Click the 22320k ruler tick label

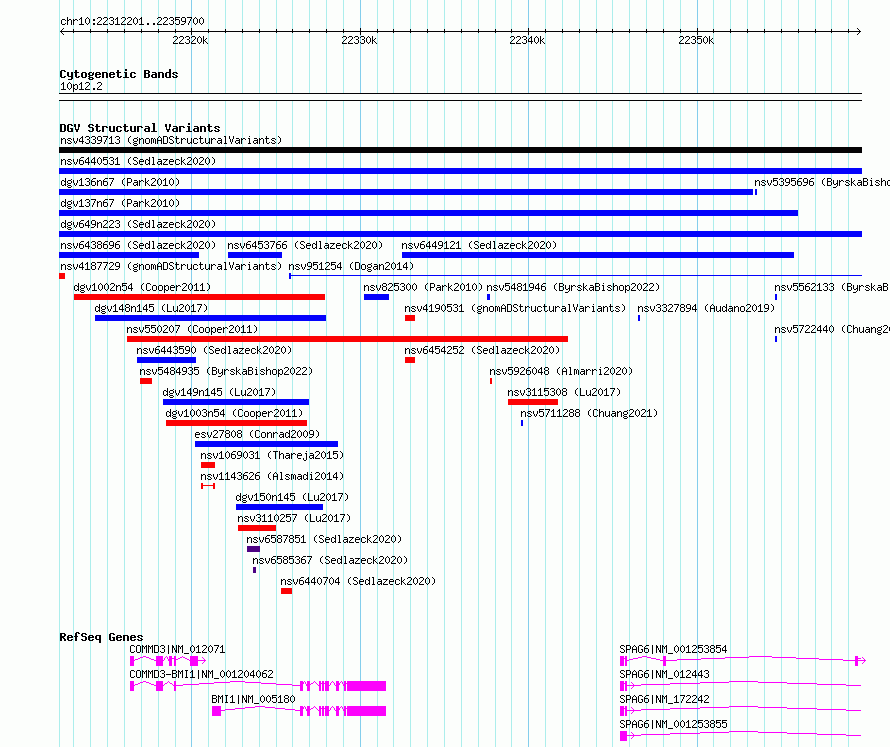[x=190, y=40]
